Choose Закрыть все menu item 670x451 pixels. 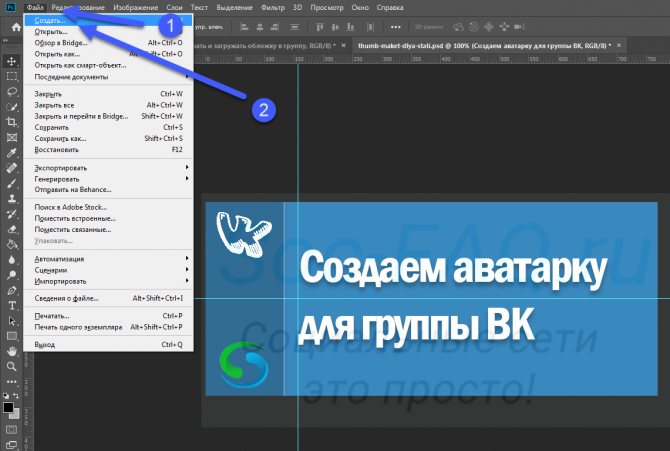tap(108, 105)
